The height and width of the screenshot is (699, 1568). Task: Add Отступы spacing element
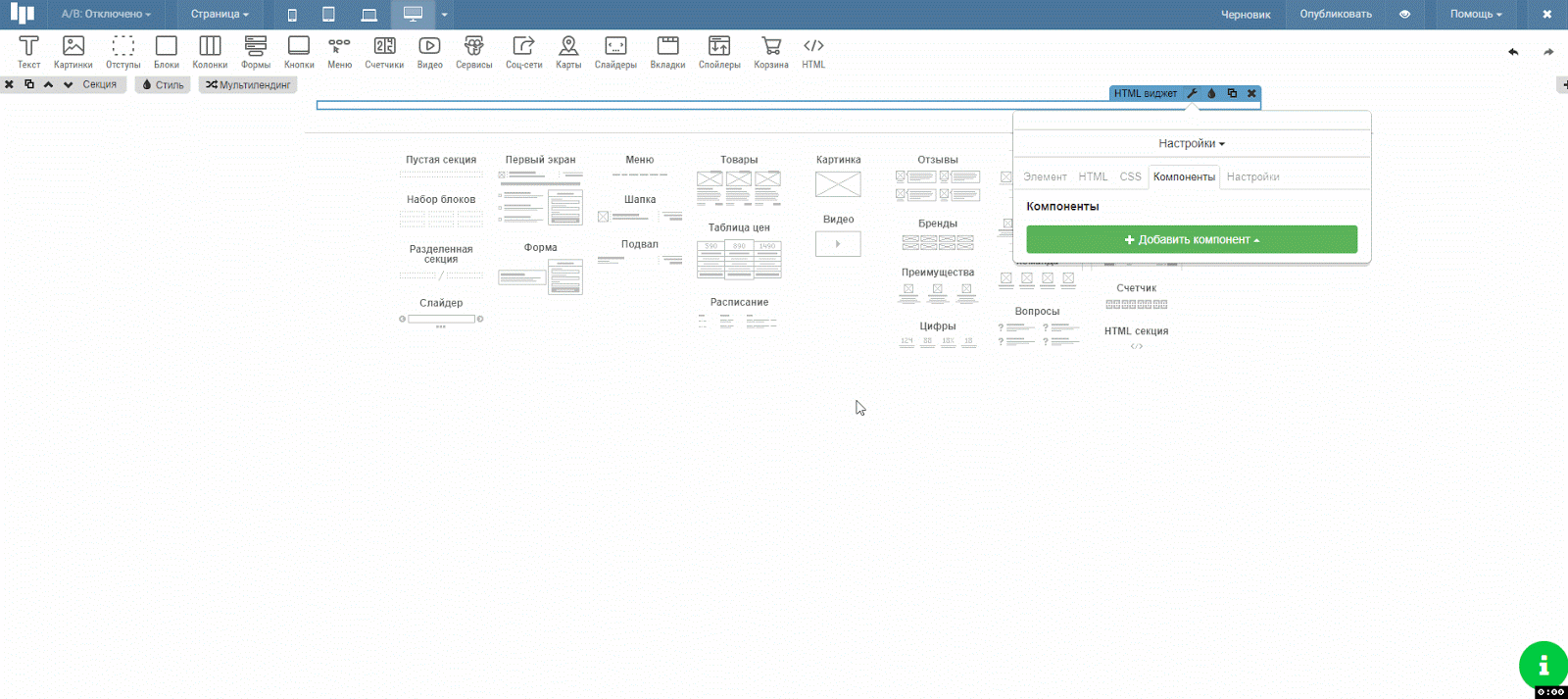coord(123,52)
